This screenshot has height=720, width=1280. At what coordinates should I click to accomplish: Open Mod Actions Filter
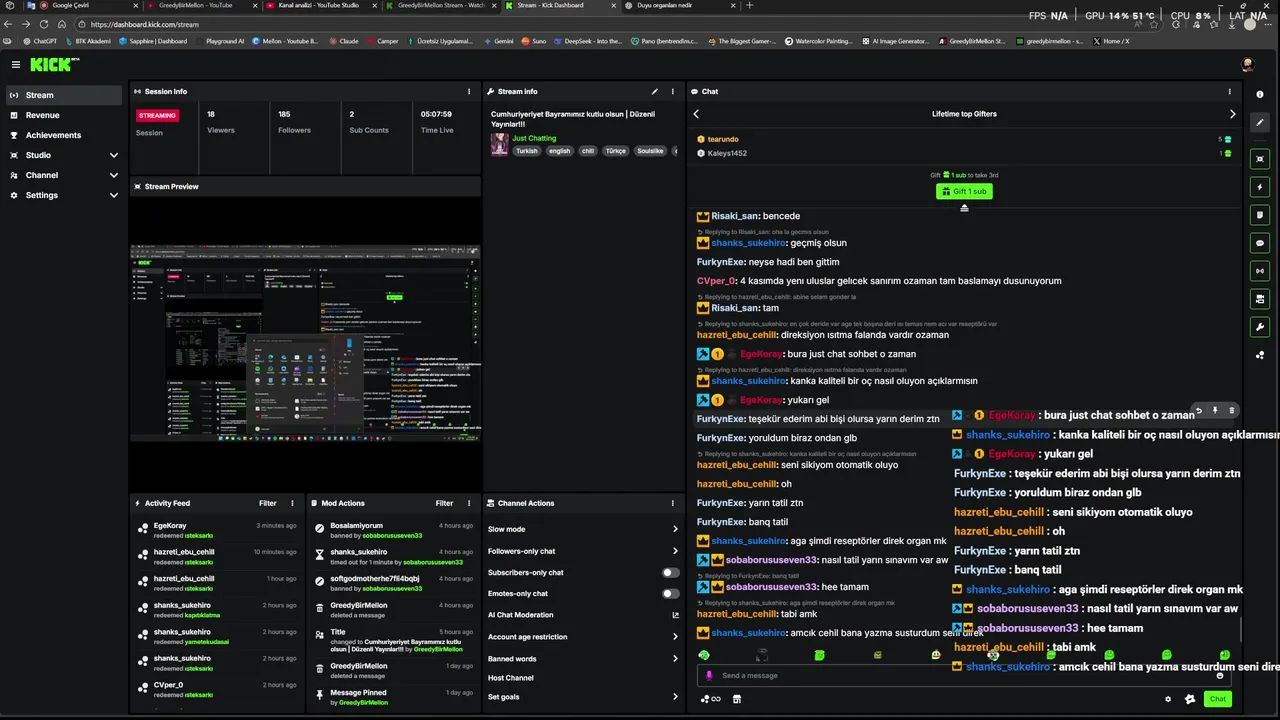click(444, 503)
